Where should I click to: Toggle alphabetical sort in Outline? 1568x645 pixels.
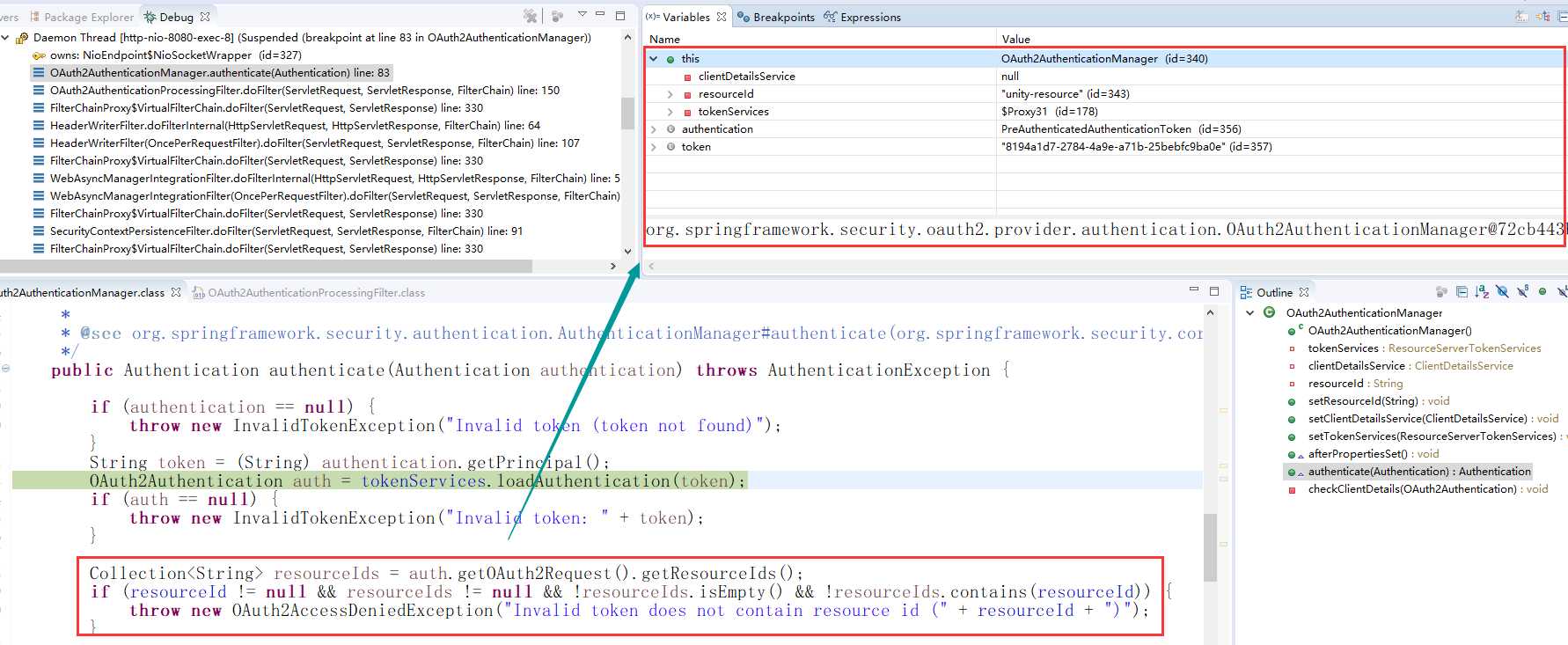(x=1482, y=291)
